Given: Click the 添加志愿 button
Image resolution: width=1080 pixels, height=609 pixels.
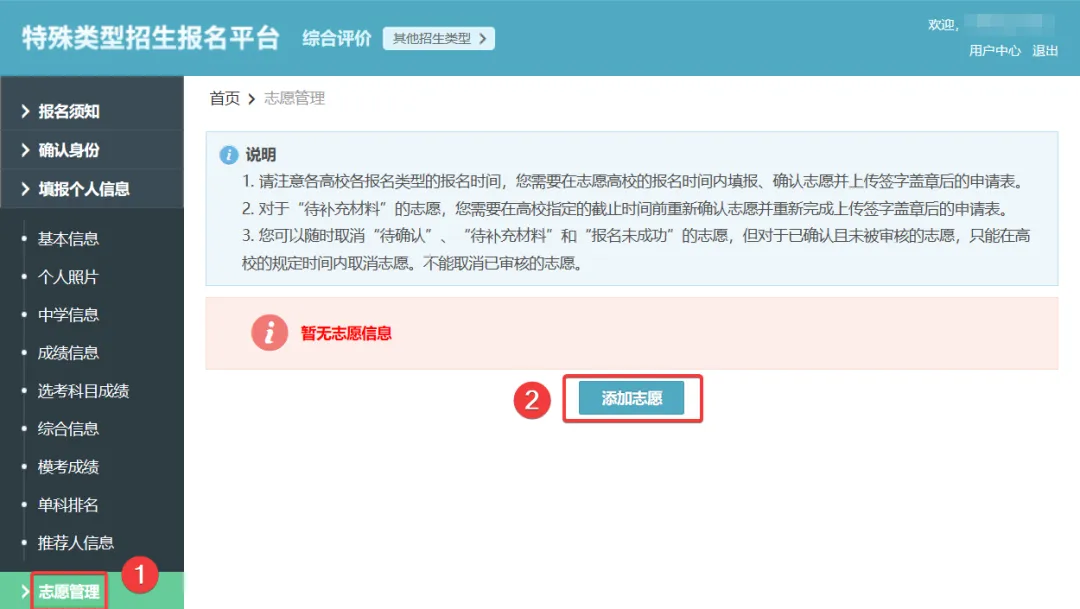Looking at the screenshot, I should (x=631, y=398).
